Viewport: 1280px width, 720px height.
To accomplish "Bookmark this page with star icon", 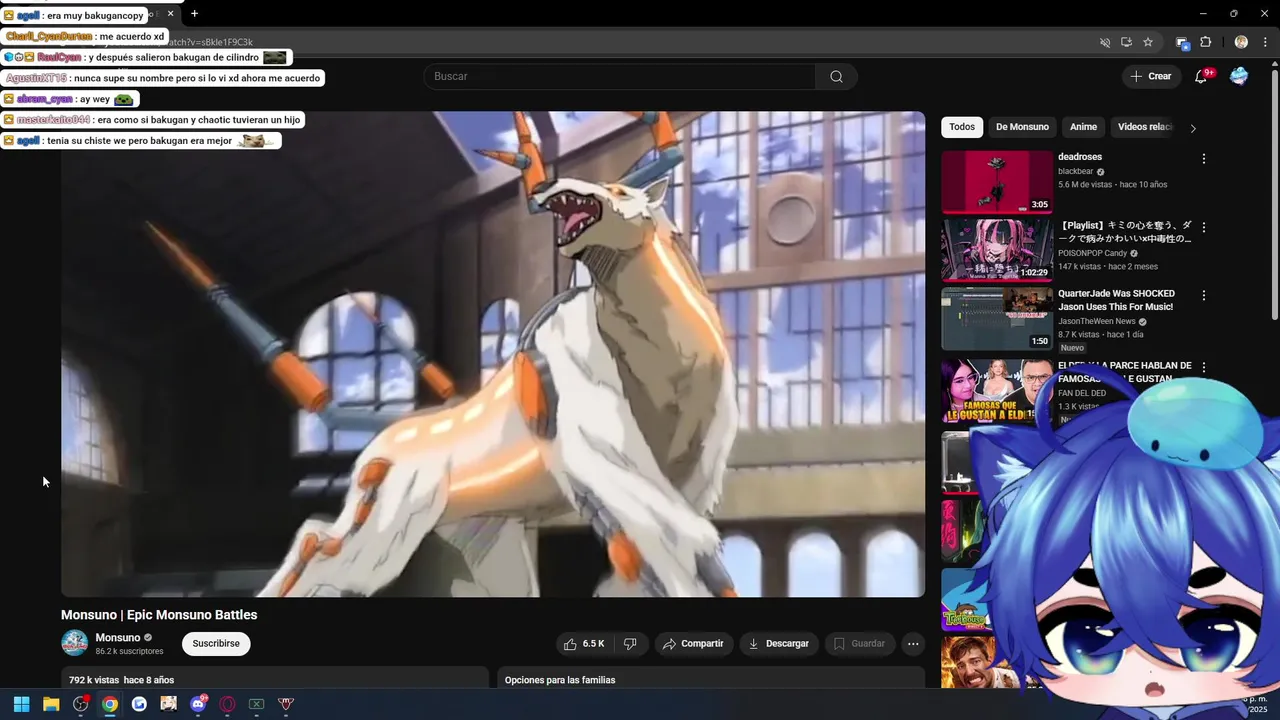I will 1148,42.
